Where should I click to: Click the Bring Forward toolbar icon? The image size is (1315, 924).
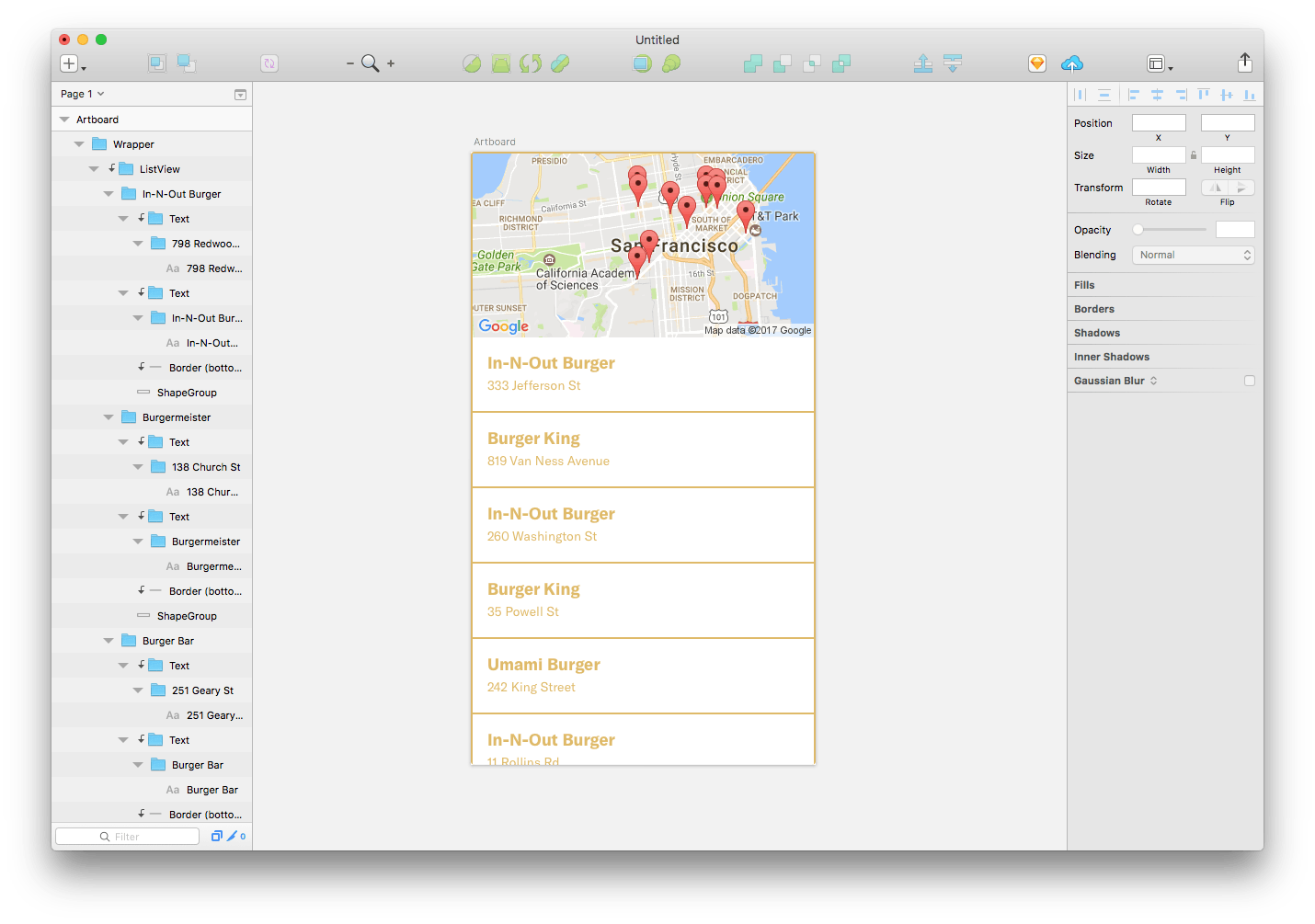click(923, 63)
